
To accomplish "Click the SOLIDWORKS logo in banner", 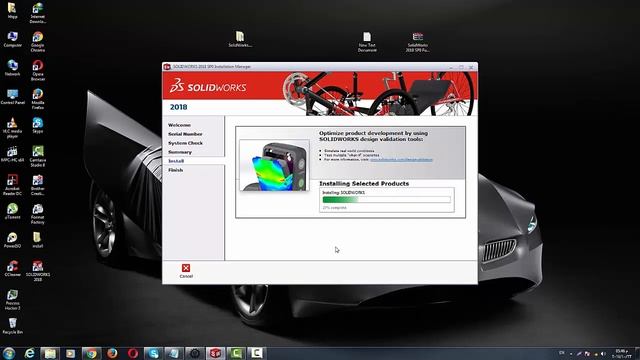I will [208, 86].
